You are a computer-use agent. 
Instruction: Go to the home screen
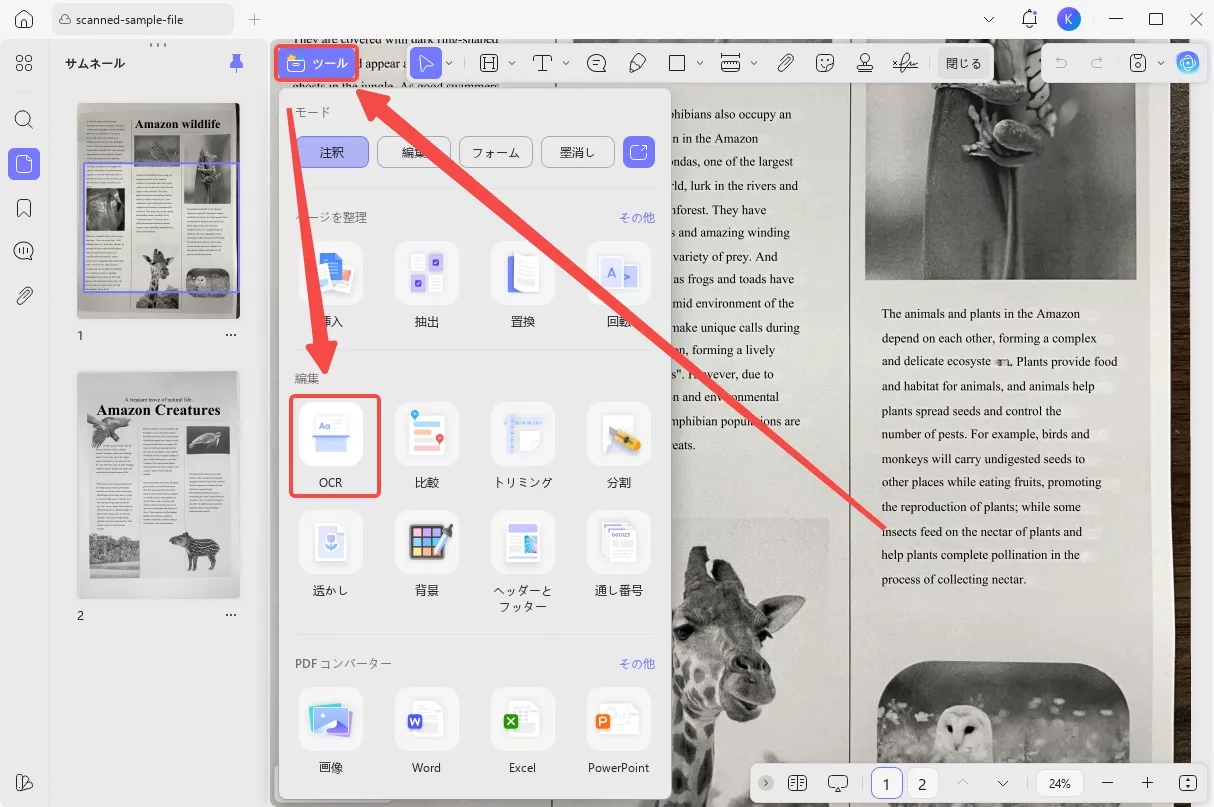24,19
